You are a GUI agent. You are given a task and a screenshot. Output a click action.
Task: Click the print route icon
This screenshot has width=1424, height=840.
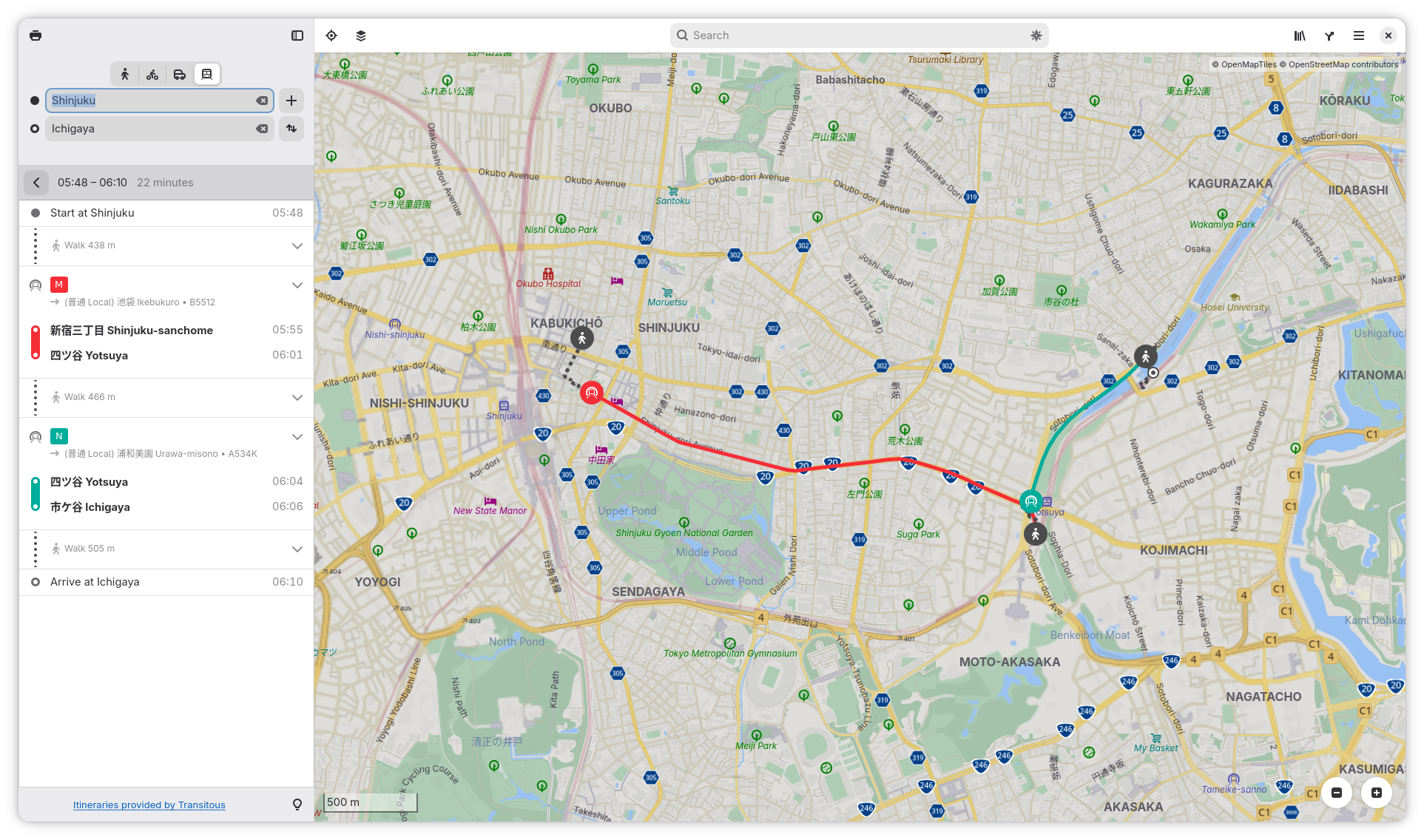(36, 35)
